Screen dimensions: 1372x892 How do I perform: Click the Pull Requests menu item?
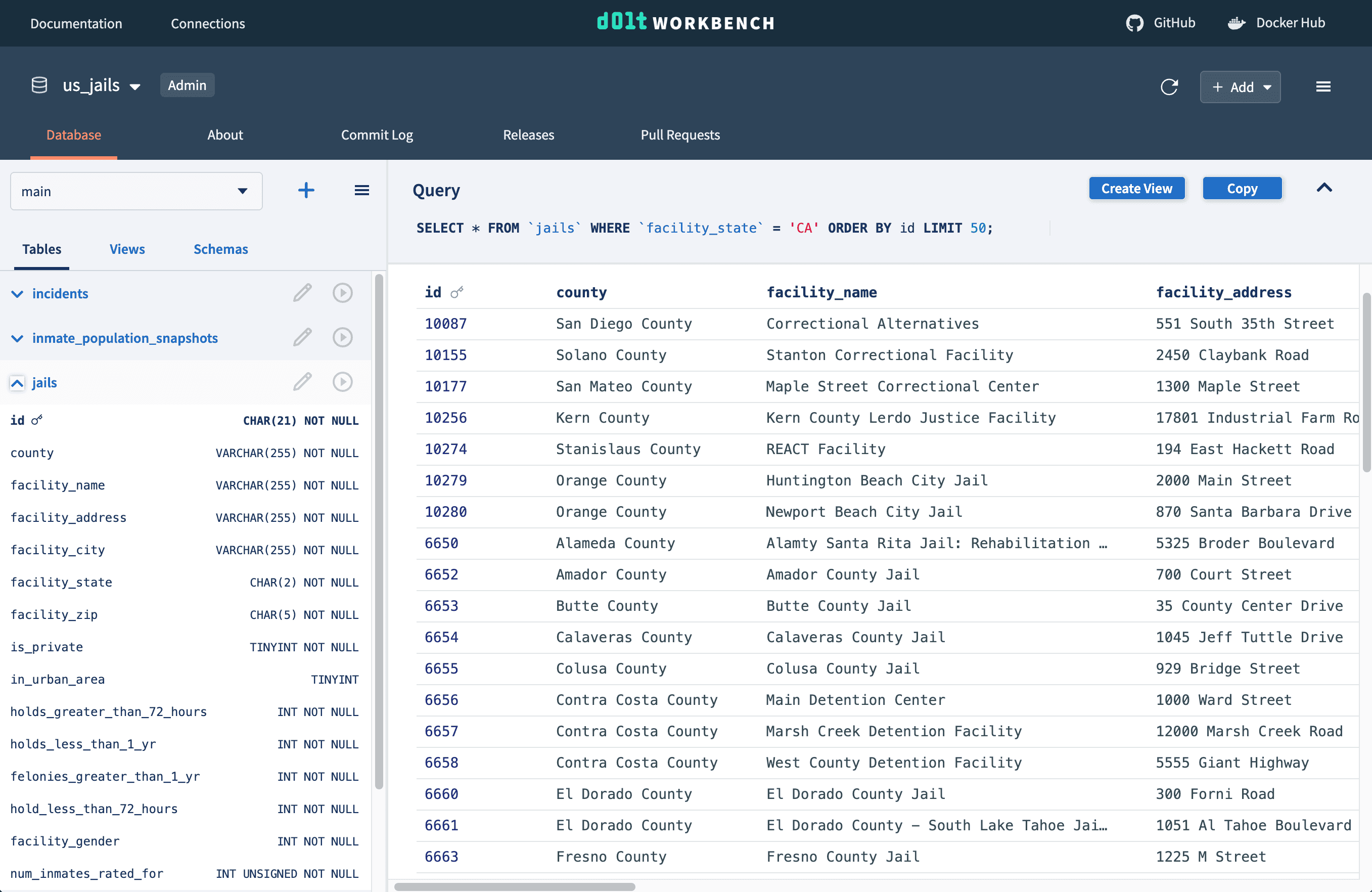coord(679,134)
